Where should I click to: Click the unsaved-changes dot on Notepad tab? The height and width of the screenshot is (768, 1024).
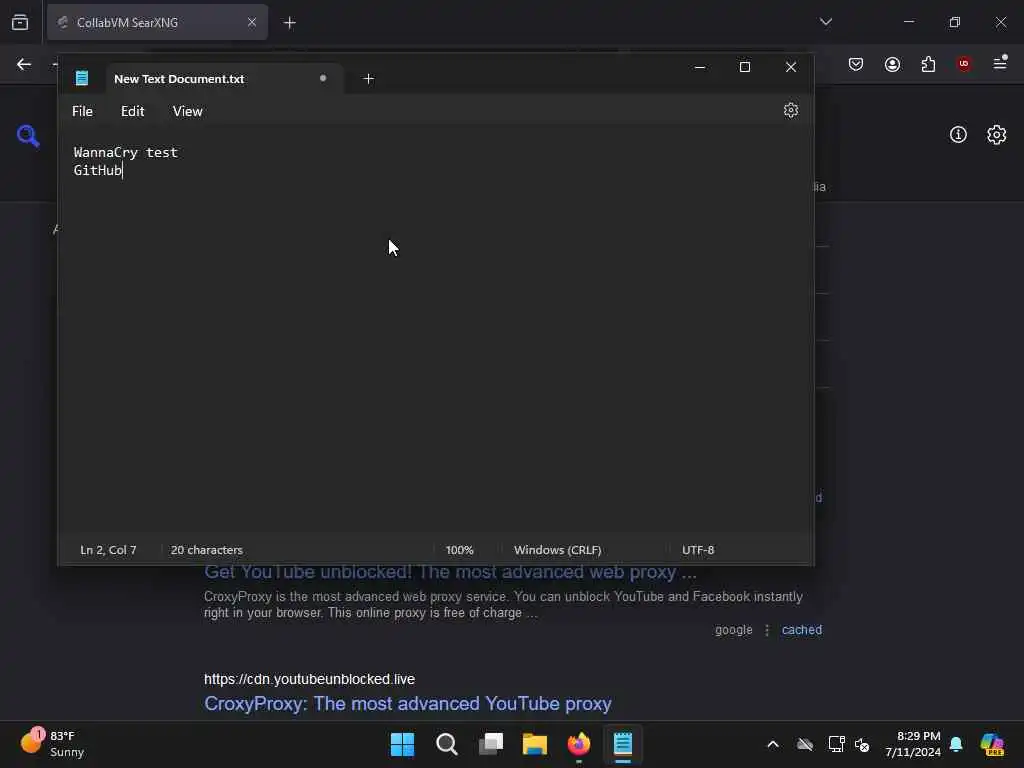tap(323, 78)
